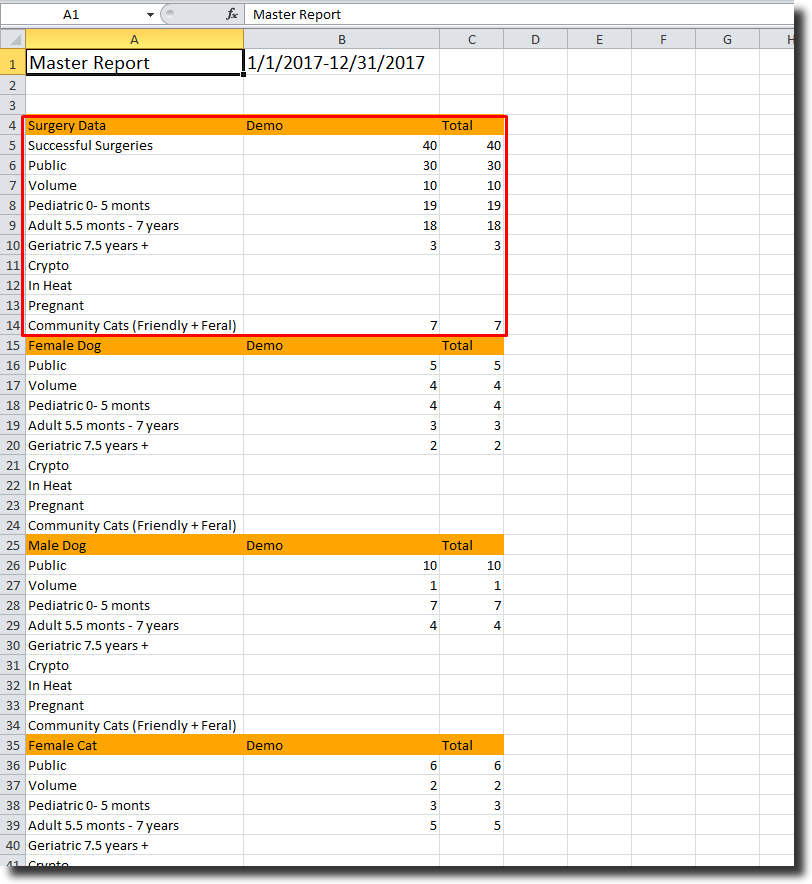This screenshot has width=812, height=884.
Task: Select column C header
Action: (471, 40)
